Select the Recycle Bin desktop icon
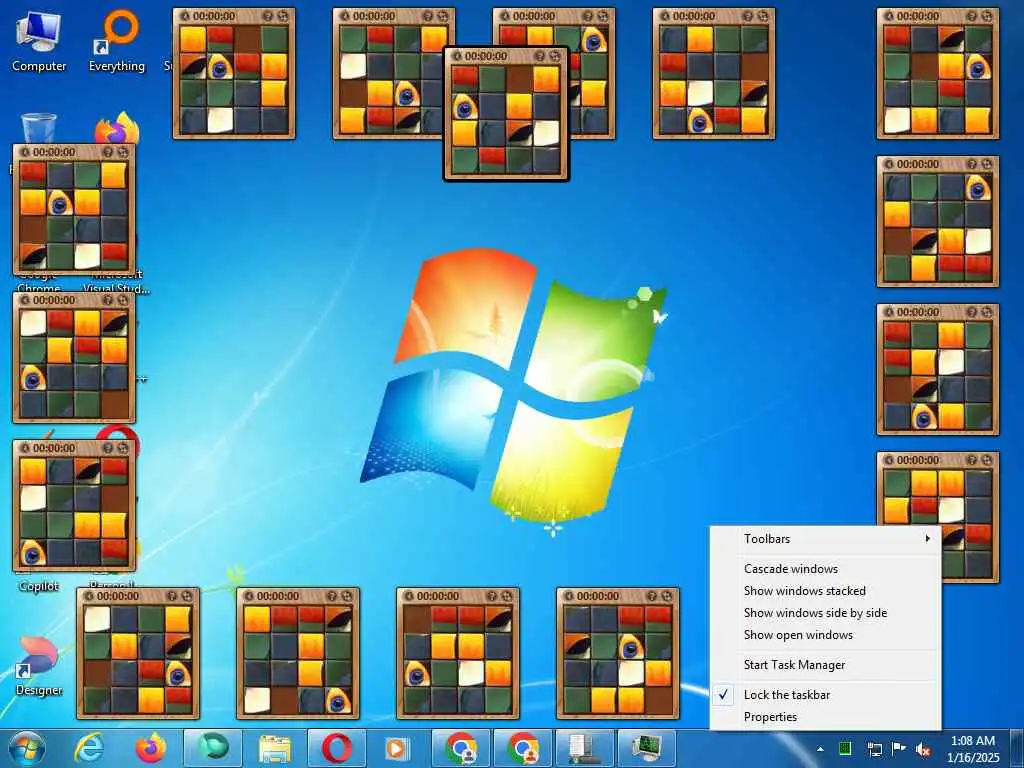Viewport: 1024px width, 768px height. (x=39, y=128)
